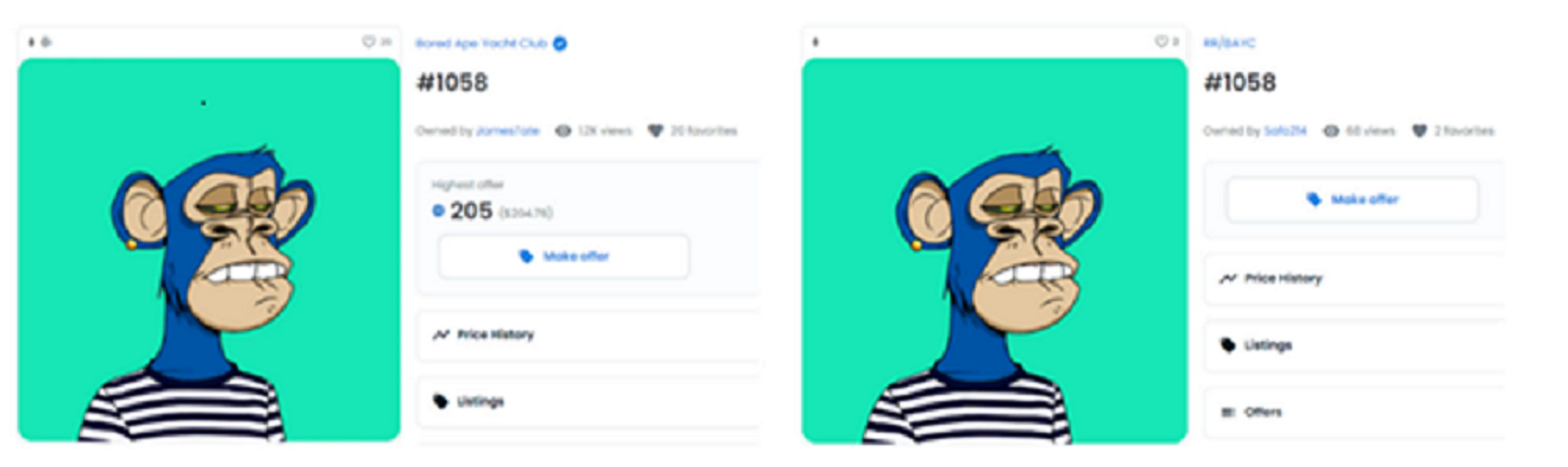Viewport: 1568px width, 467px height.
Task: Click the Ethereum icon above the right ape image
Action: 815,42
